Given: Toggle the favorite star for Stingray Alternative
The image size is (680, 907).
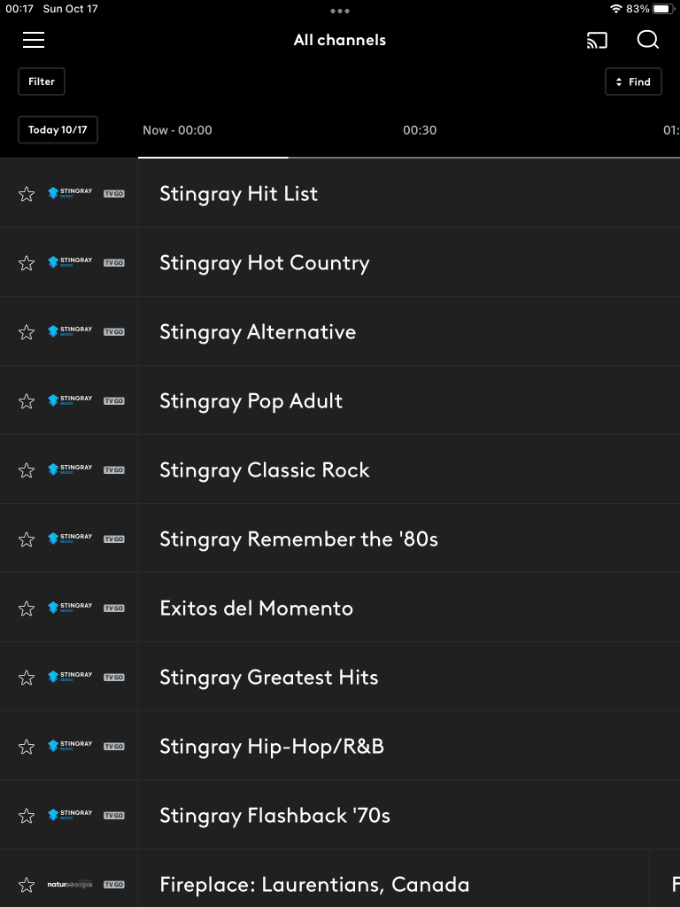Looking at the screenshot, I should (27, 332).
